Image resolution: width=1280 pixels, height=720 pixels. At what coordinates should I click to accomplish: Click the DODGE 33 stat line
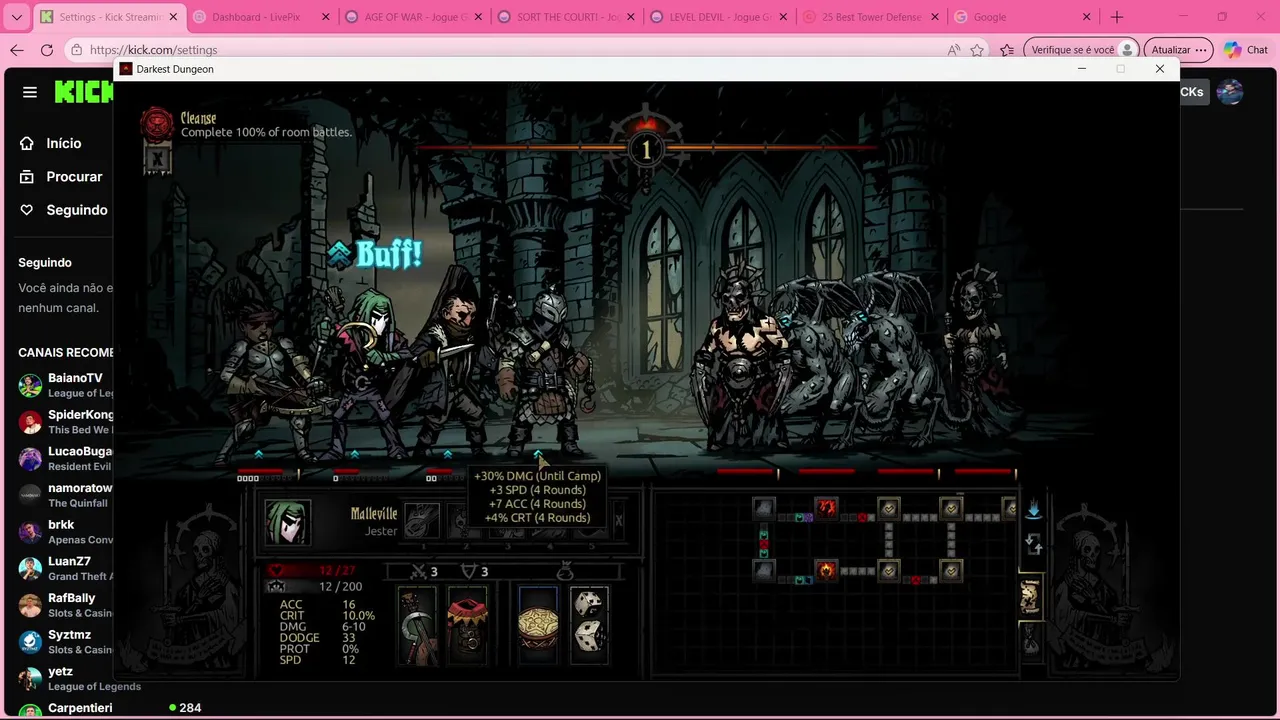(317, 638)
